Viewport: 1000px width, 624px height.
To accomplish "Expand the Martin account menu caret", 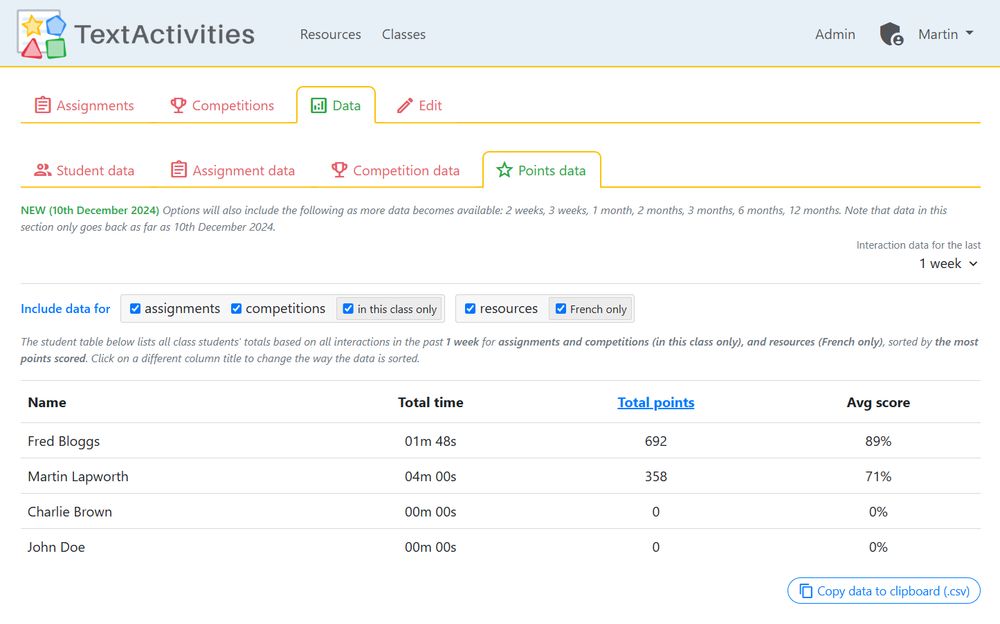I will 969,33.
